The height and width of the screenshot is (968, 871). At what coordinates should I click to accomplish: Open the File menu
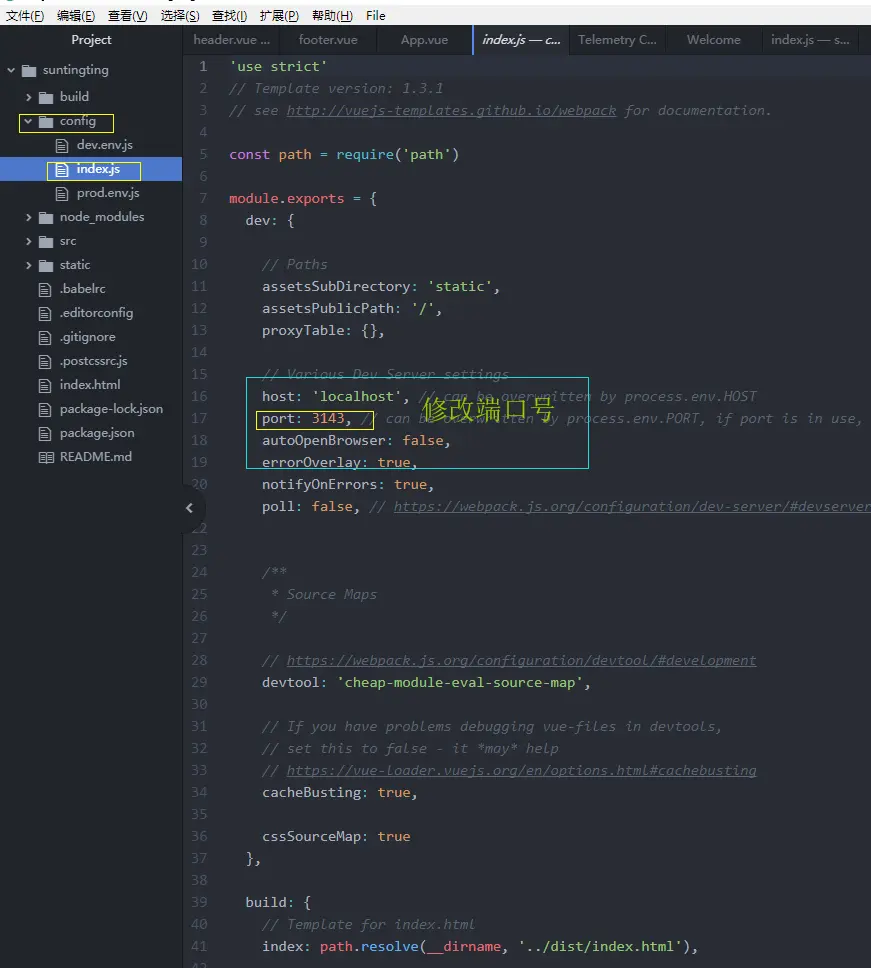375,16
